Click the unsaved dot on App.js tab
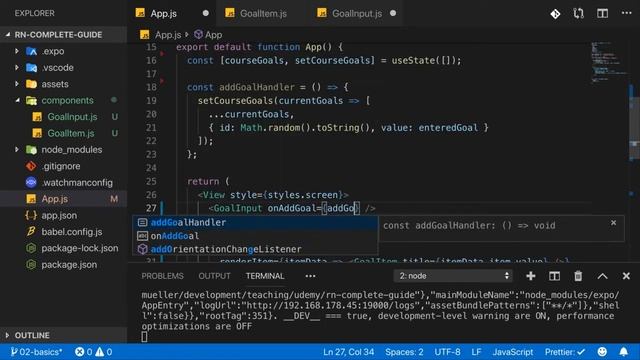 [206, 13]
